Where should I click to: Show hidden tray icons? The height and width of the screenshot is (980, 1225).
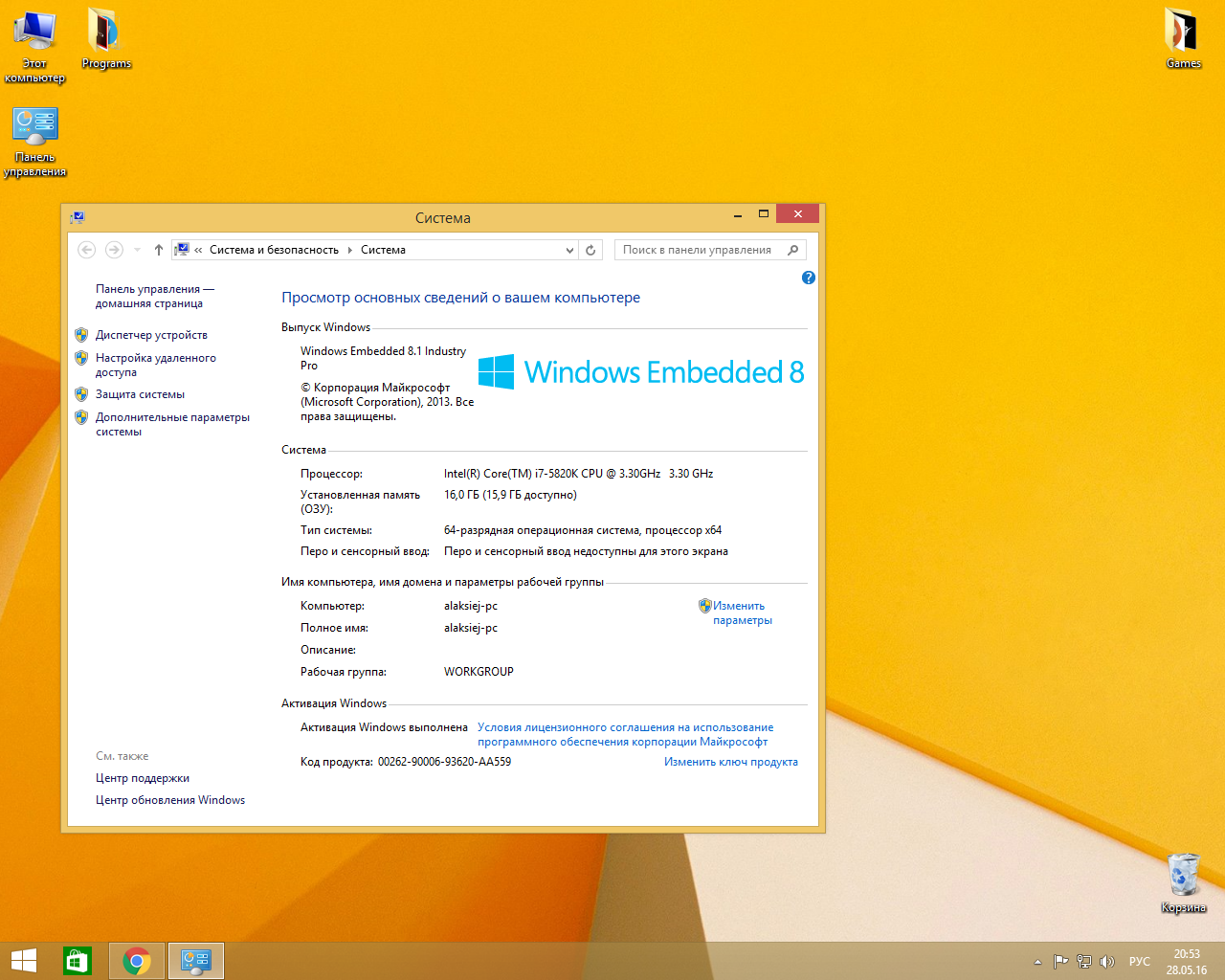[1037, 962]
